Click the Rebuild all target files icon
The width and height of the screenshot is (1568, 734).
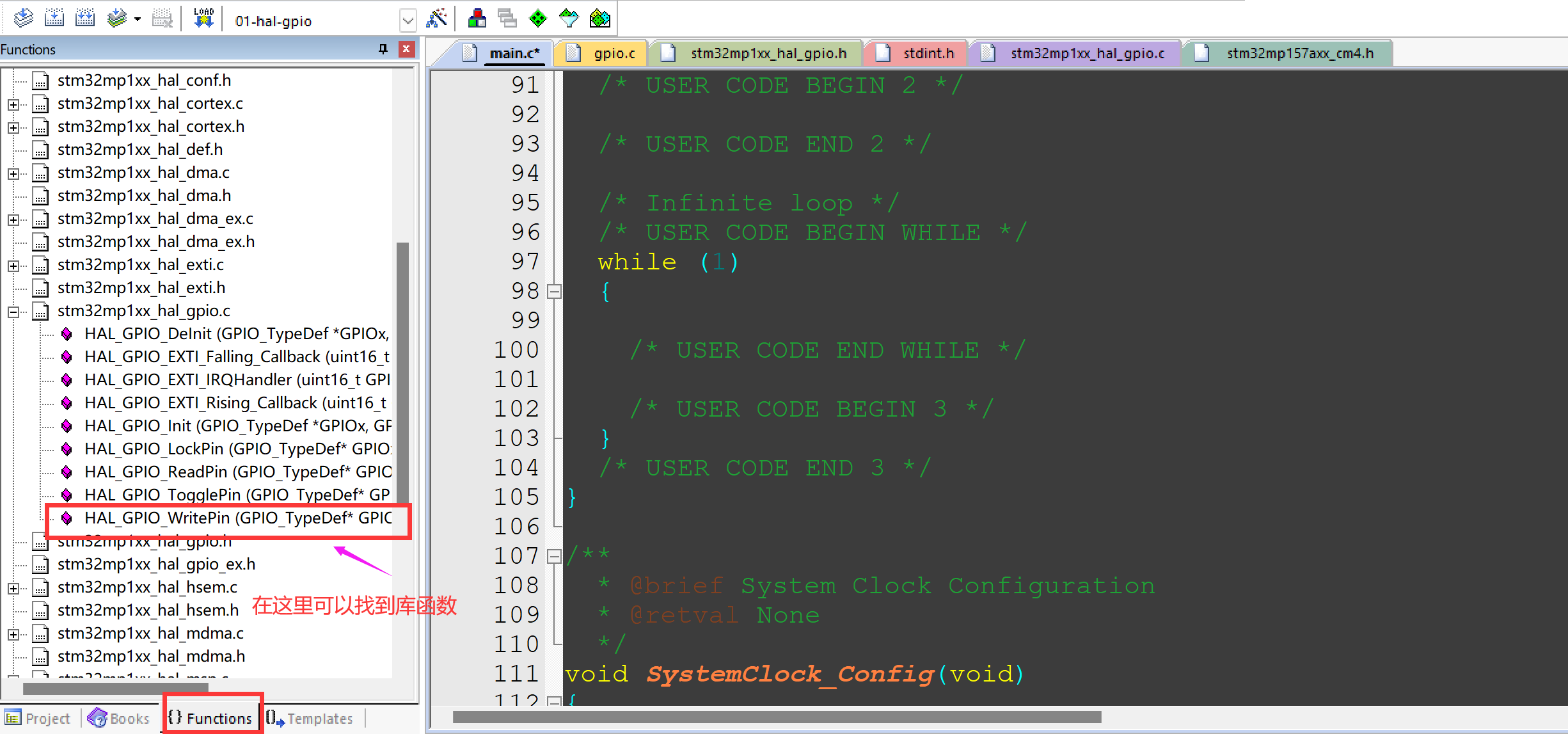click(x=85, y=19)
